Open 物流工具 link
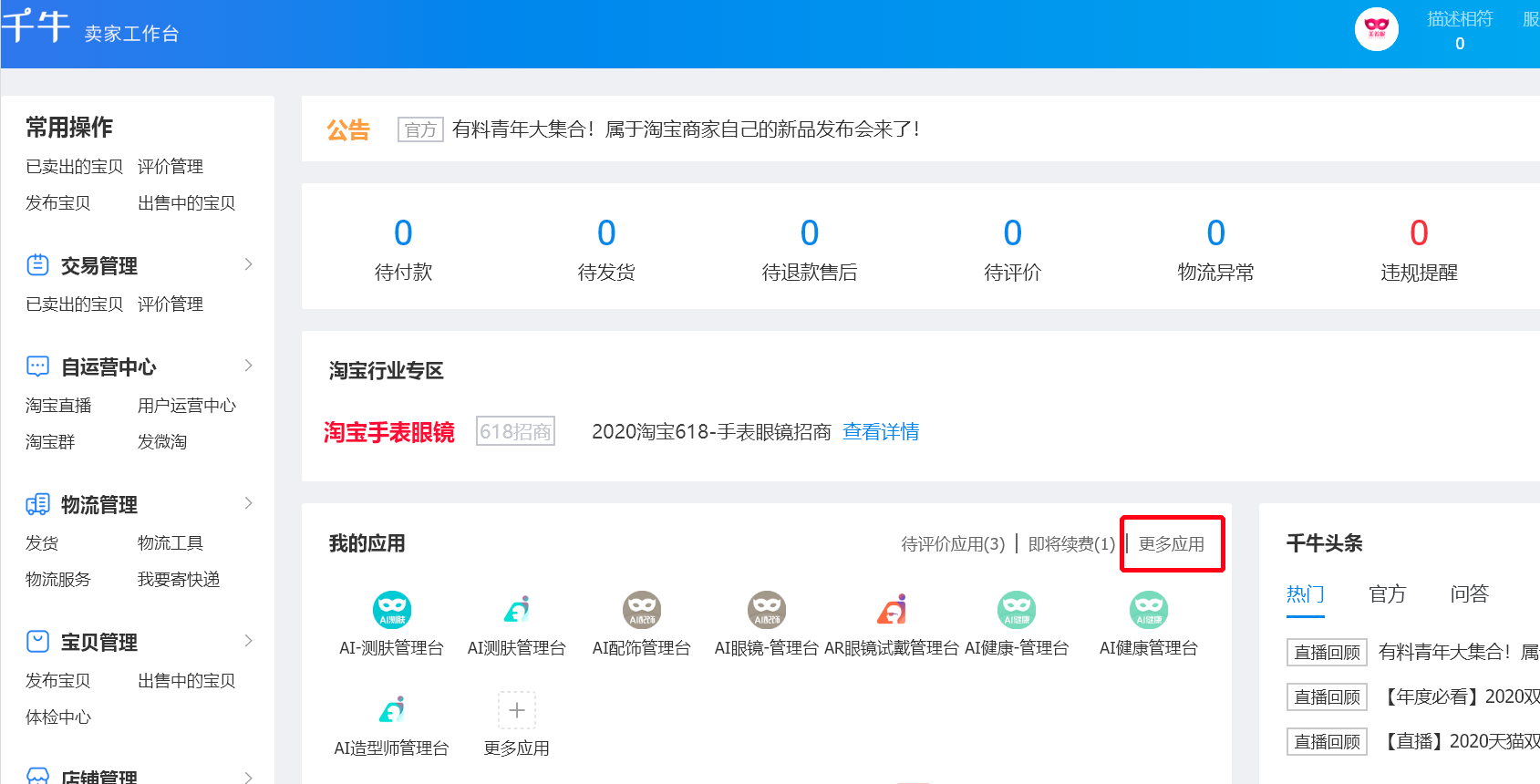This screenshot has height=784, width=1540. (x=171, y=543)
